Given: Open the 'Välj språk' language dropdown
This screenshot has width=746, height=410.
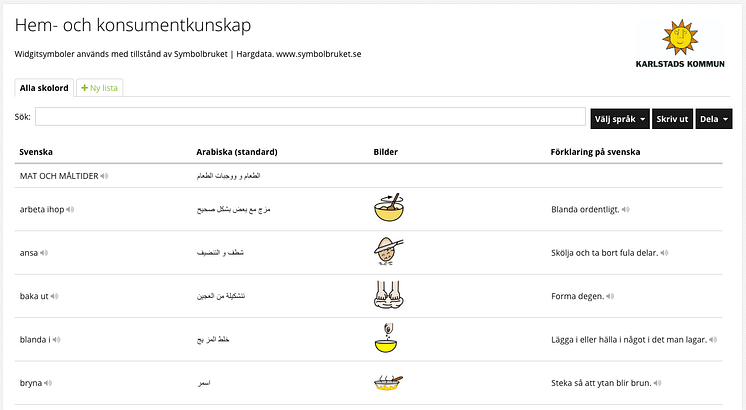Looking at the screenshot, I should 620,119.
